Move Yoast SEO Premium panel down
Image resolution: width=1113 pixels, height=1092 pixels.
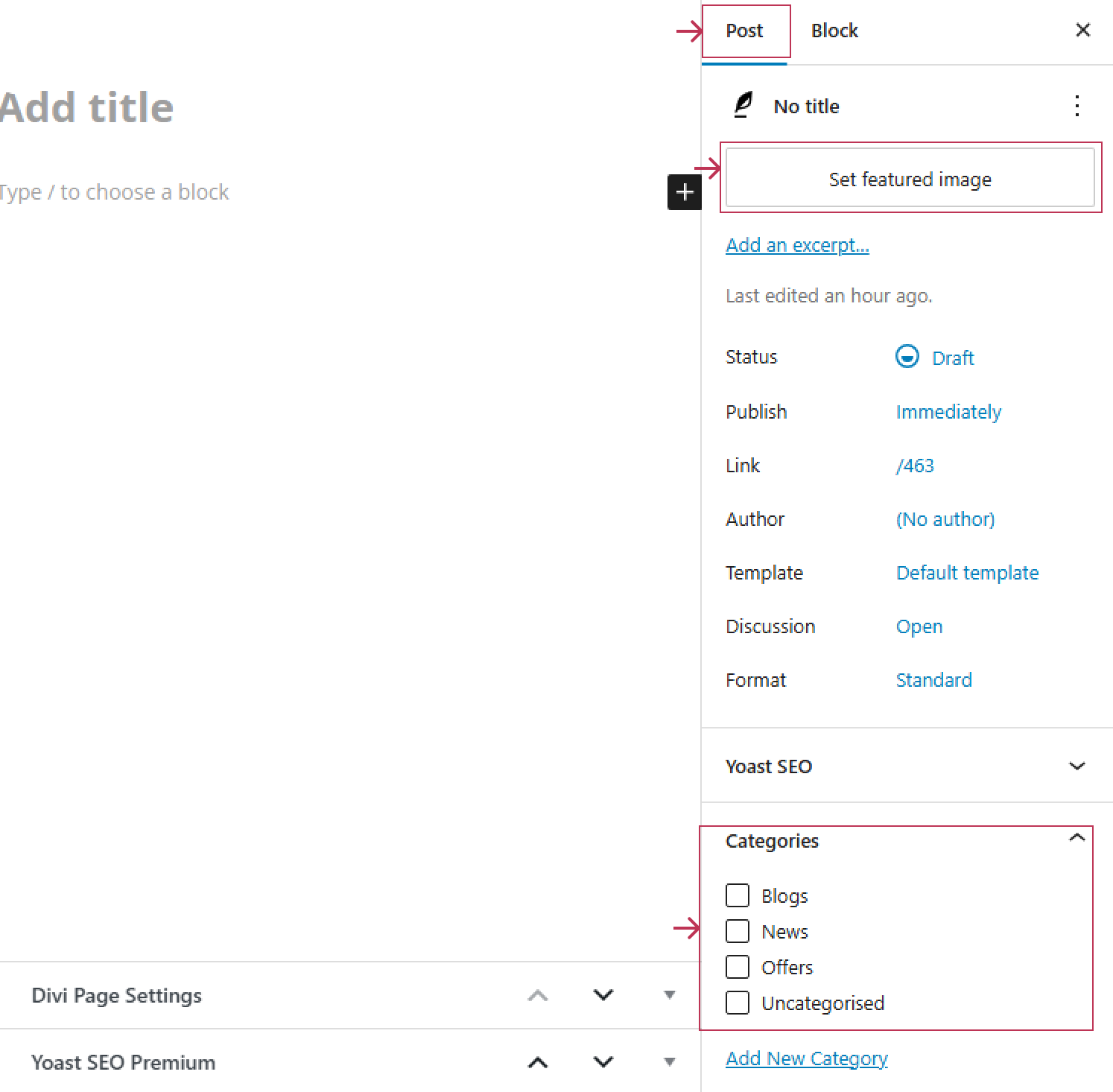point(603,1062)
